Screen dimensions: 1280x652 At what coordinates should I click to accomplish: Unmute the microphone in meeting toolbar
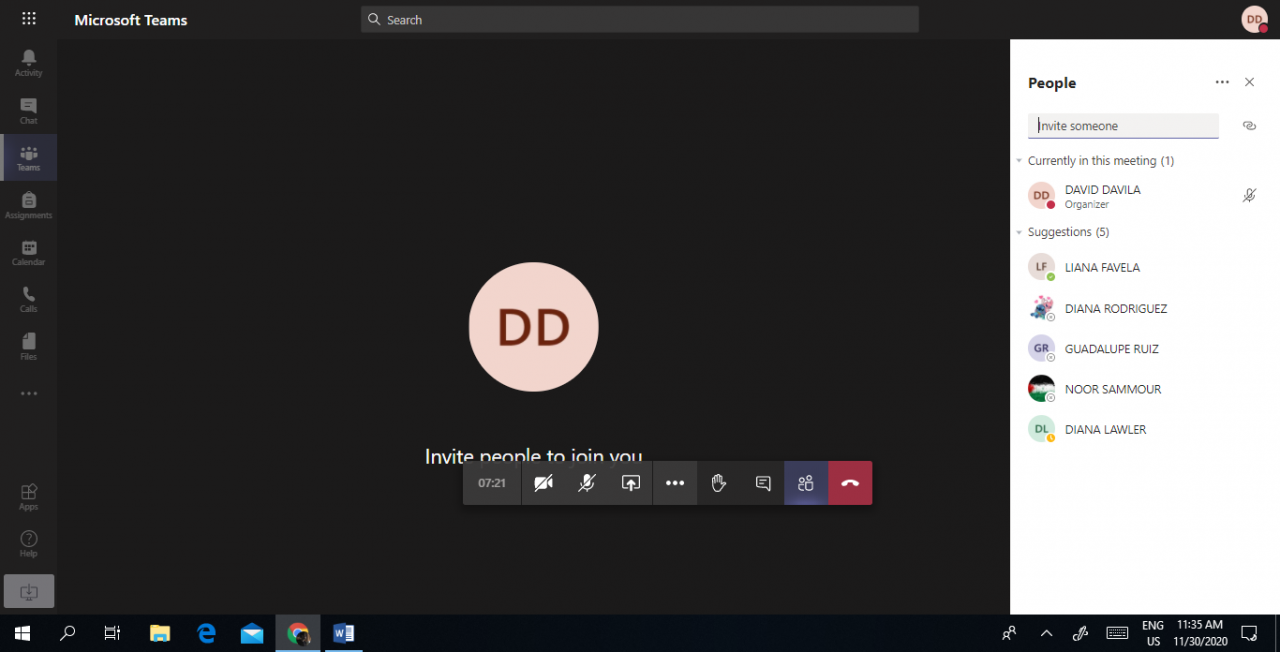587,483
